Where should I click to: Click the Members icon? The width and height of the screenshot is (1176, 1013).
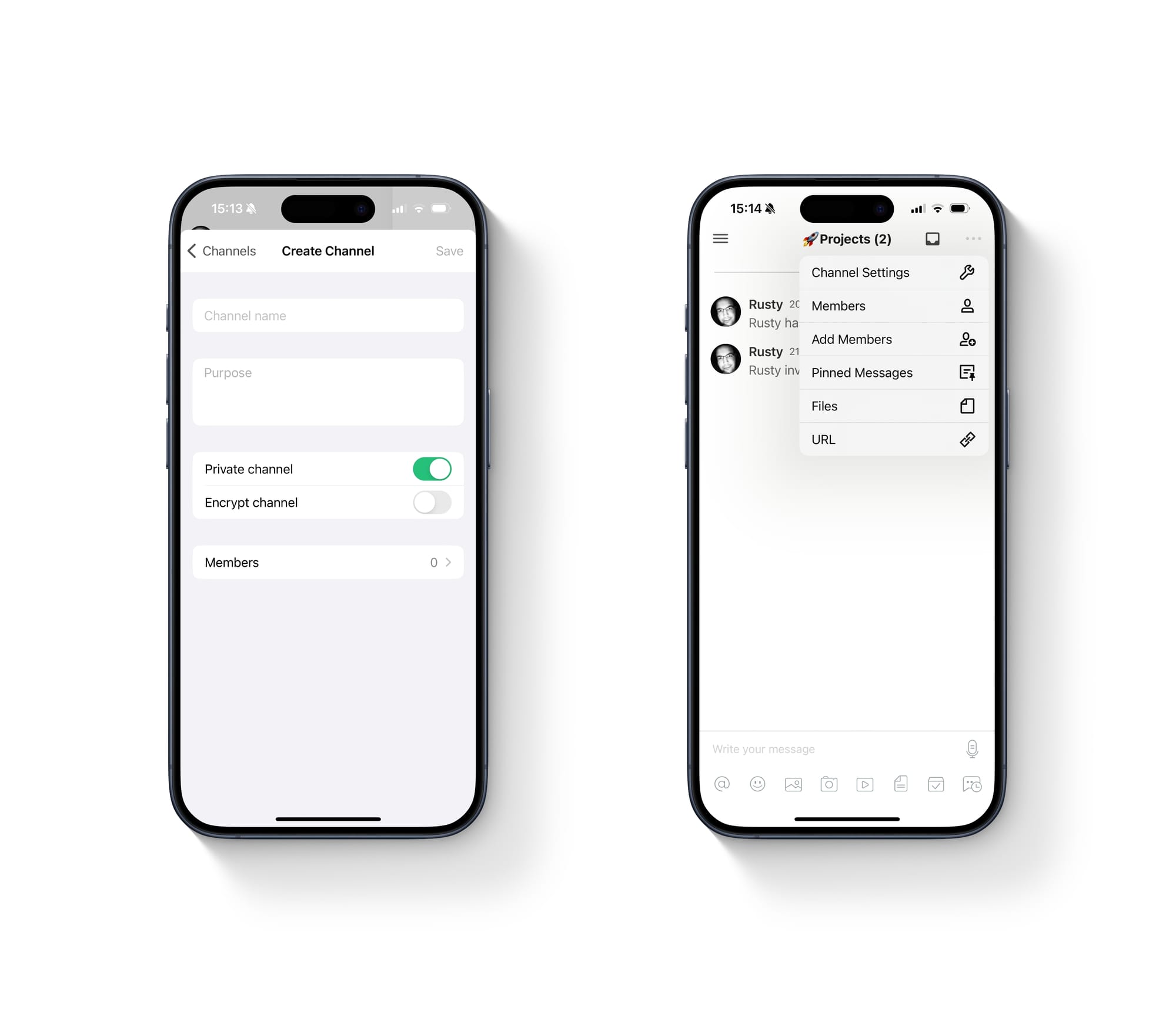coord(965,306)
